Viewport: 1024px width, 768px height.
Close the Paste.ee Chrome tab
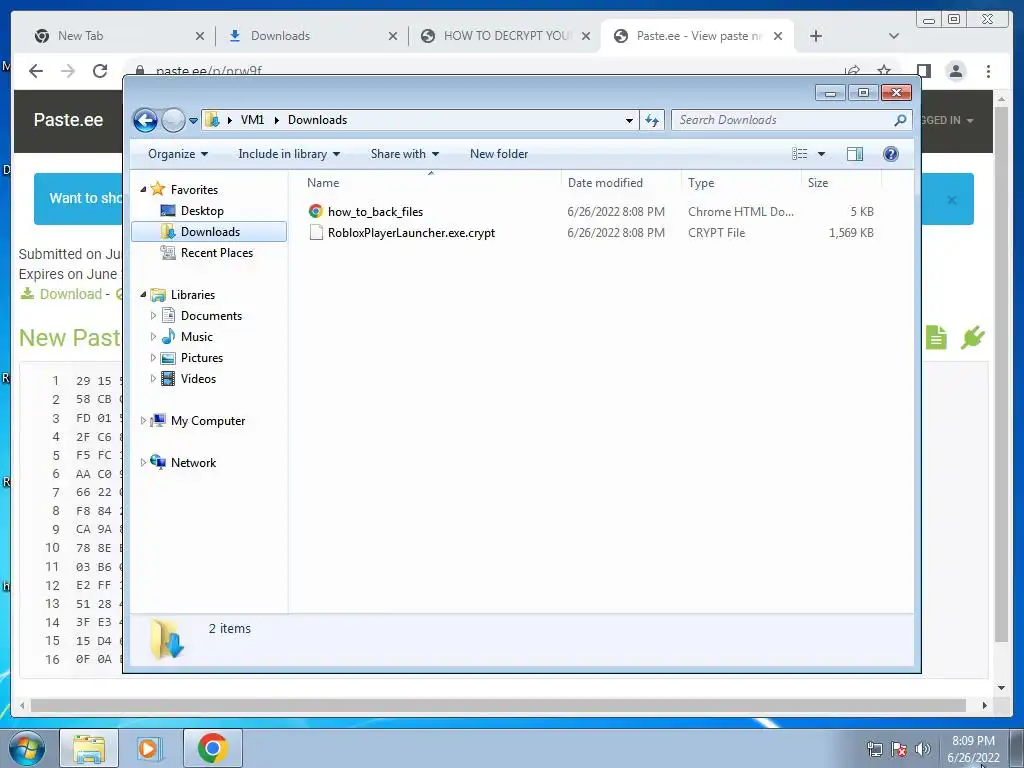(778, 36)
